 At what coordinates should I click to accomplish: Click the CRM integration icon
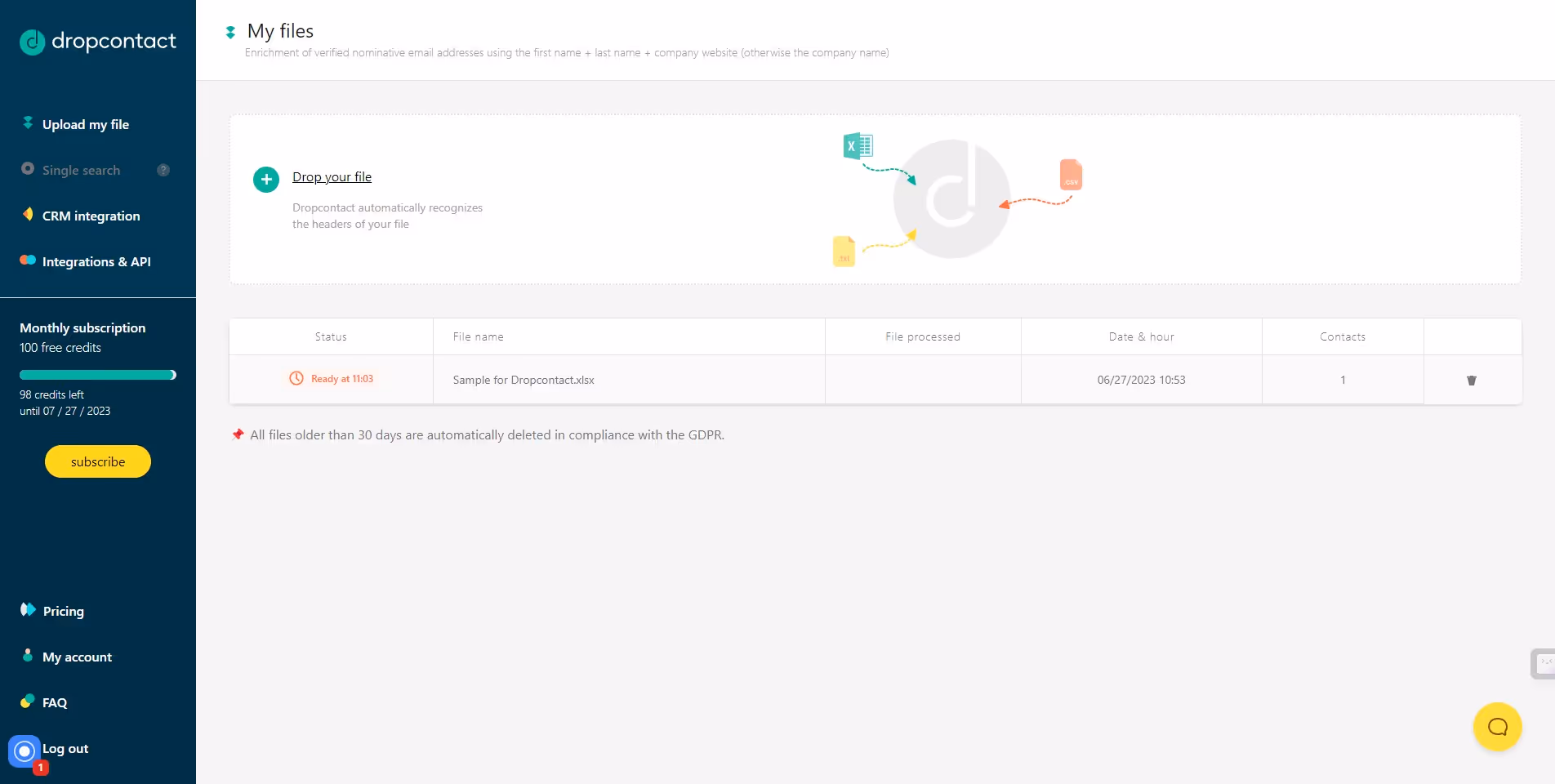tap(28, 215)
